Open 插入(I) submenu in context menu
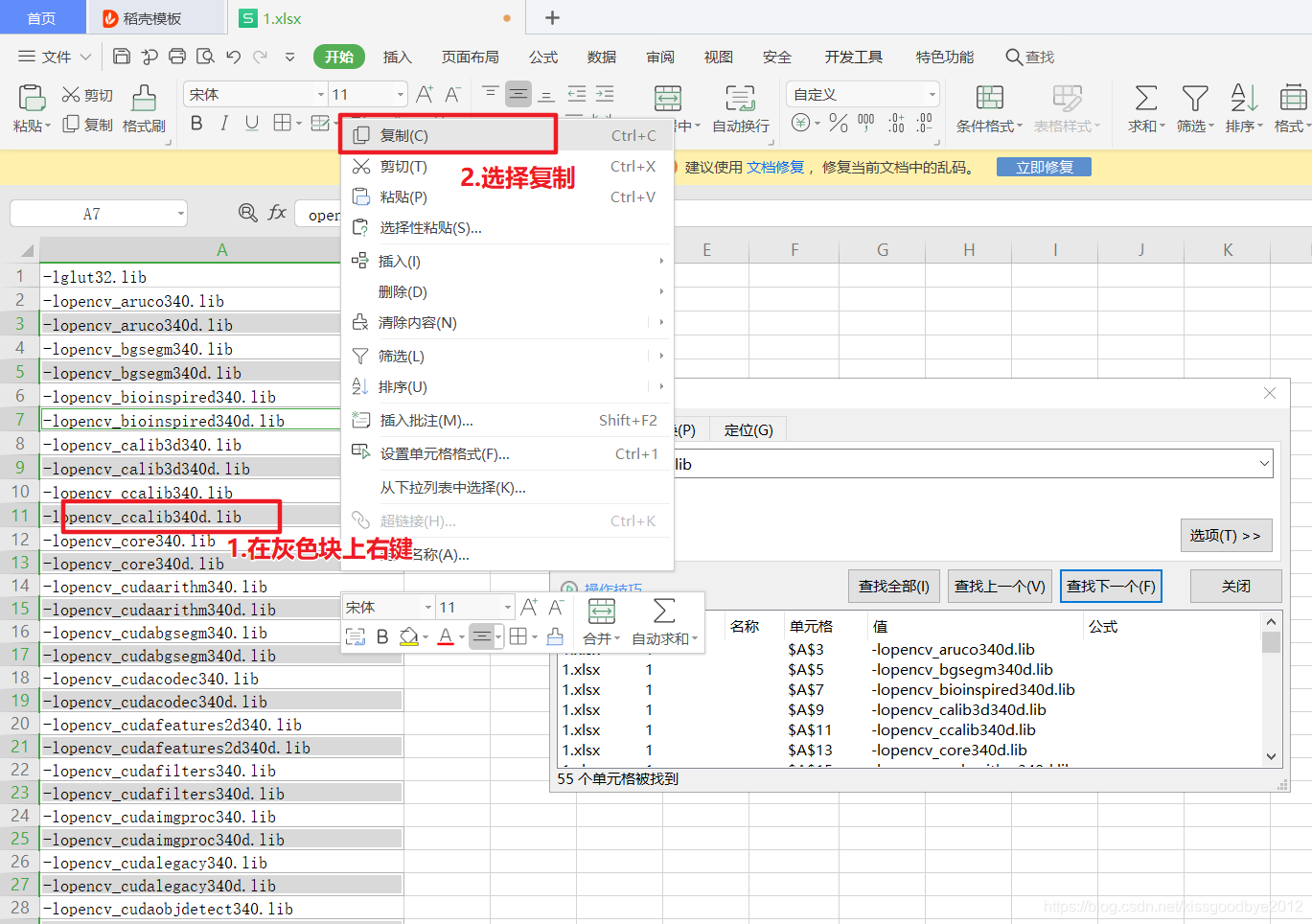Viewport: 1312px width, 924px height. [x=508, y=261]
